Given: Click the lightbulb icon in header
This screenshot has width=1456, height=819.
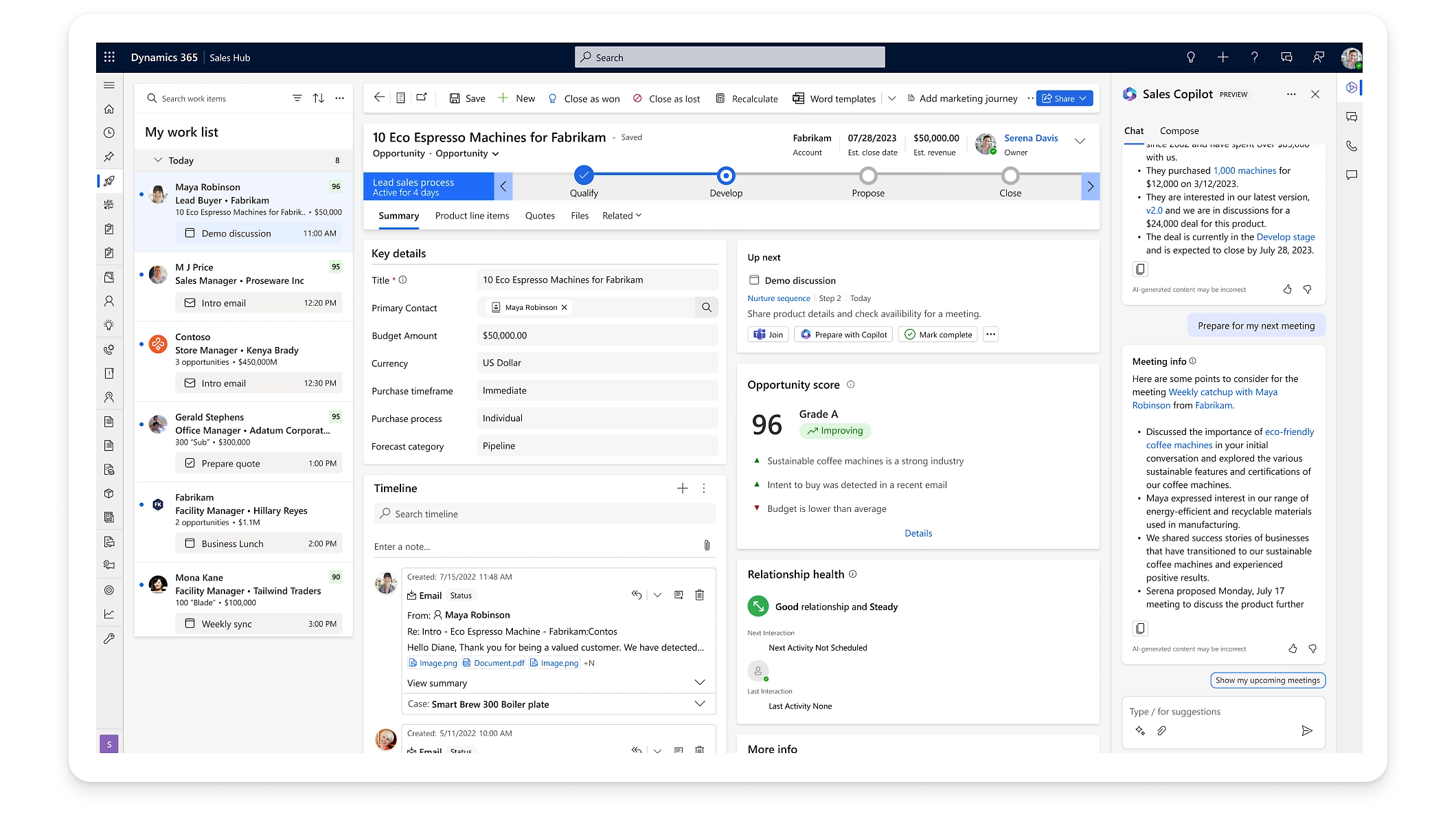Looking at the screenshot, I should [1191, 58].
